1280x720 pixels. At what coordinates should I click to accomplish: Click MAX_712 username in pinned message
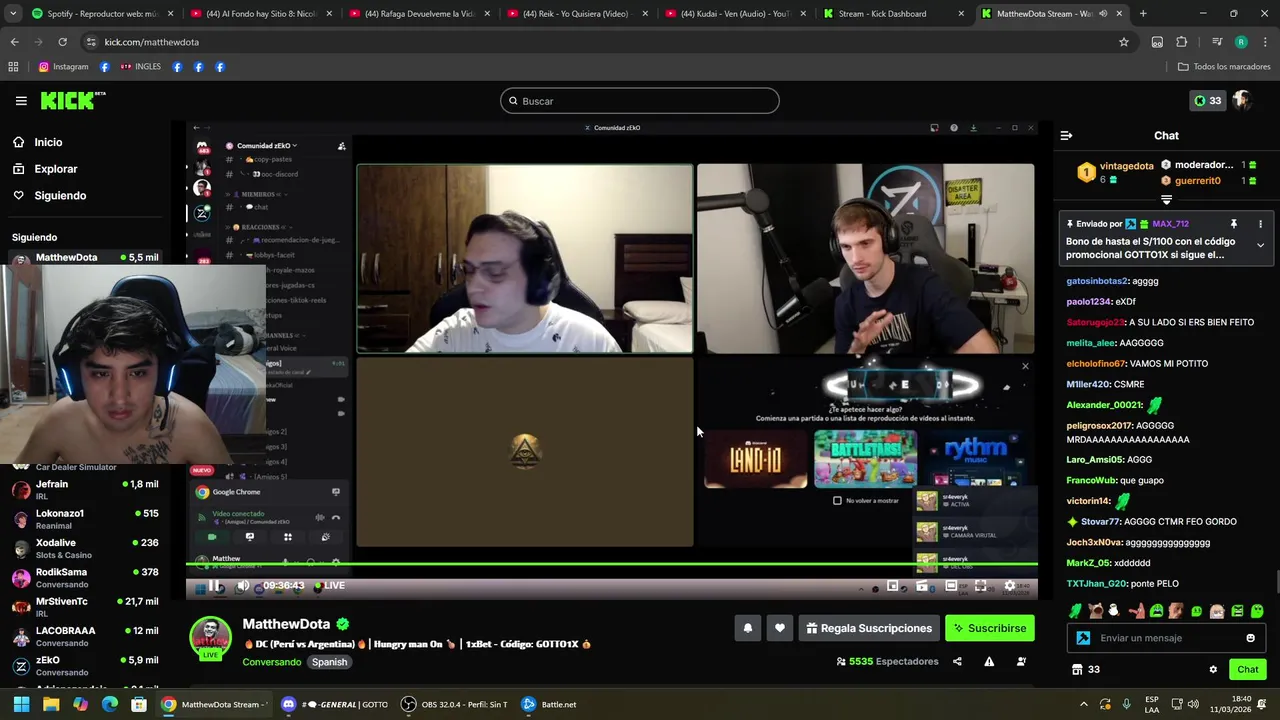[1170, 224]
